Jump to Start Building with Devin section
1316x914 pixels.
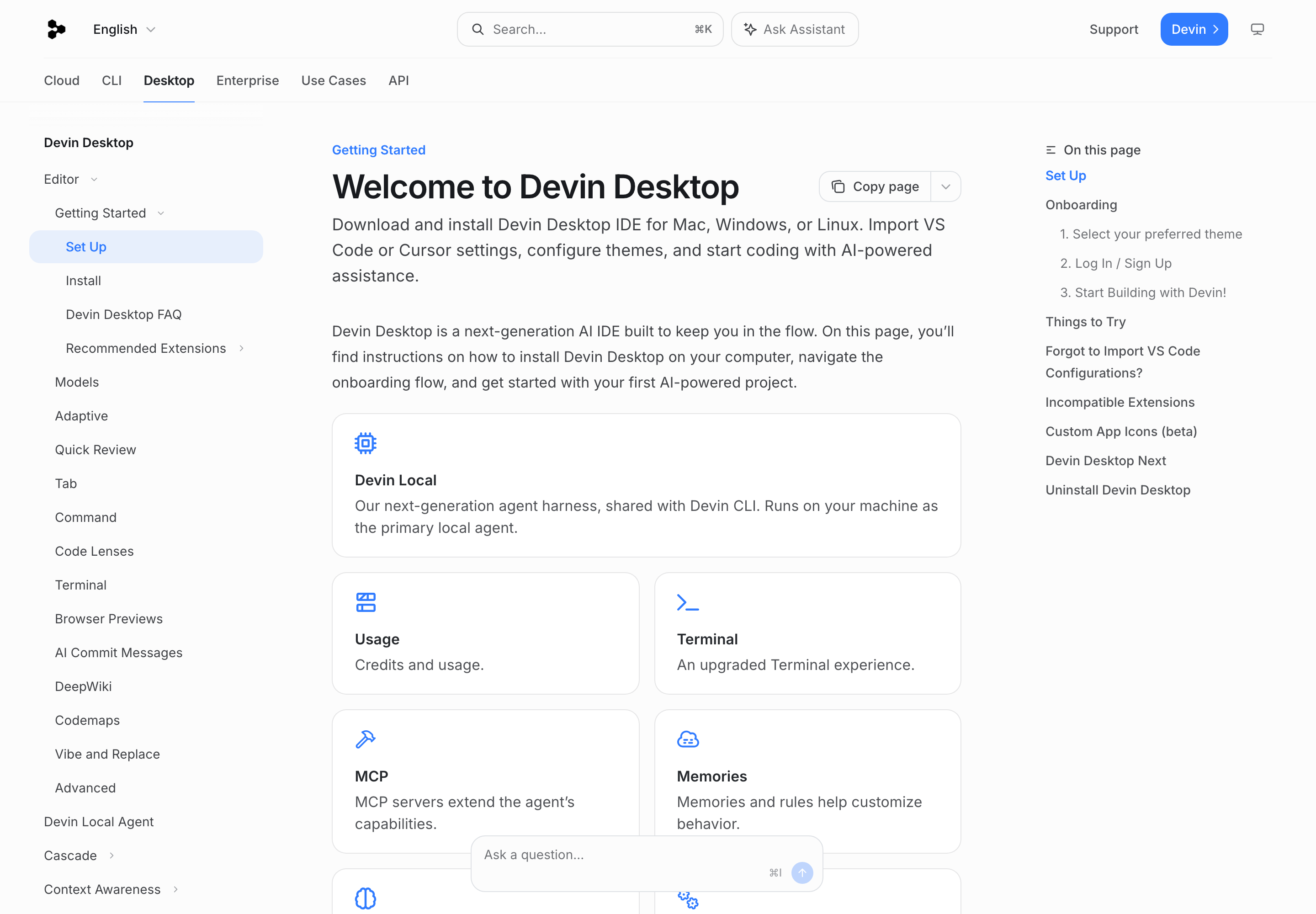tap(1143, 292)
